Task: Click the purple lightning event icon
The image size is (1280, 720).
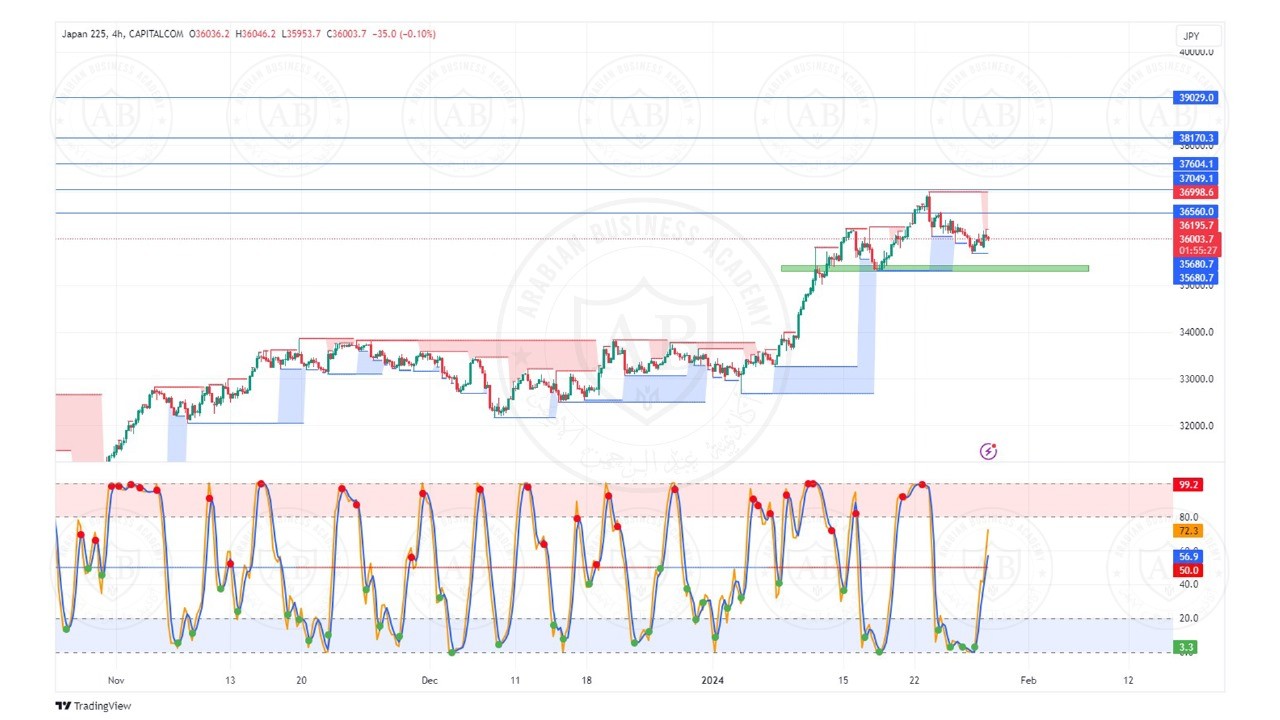Action: coord(988,451)
